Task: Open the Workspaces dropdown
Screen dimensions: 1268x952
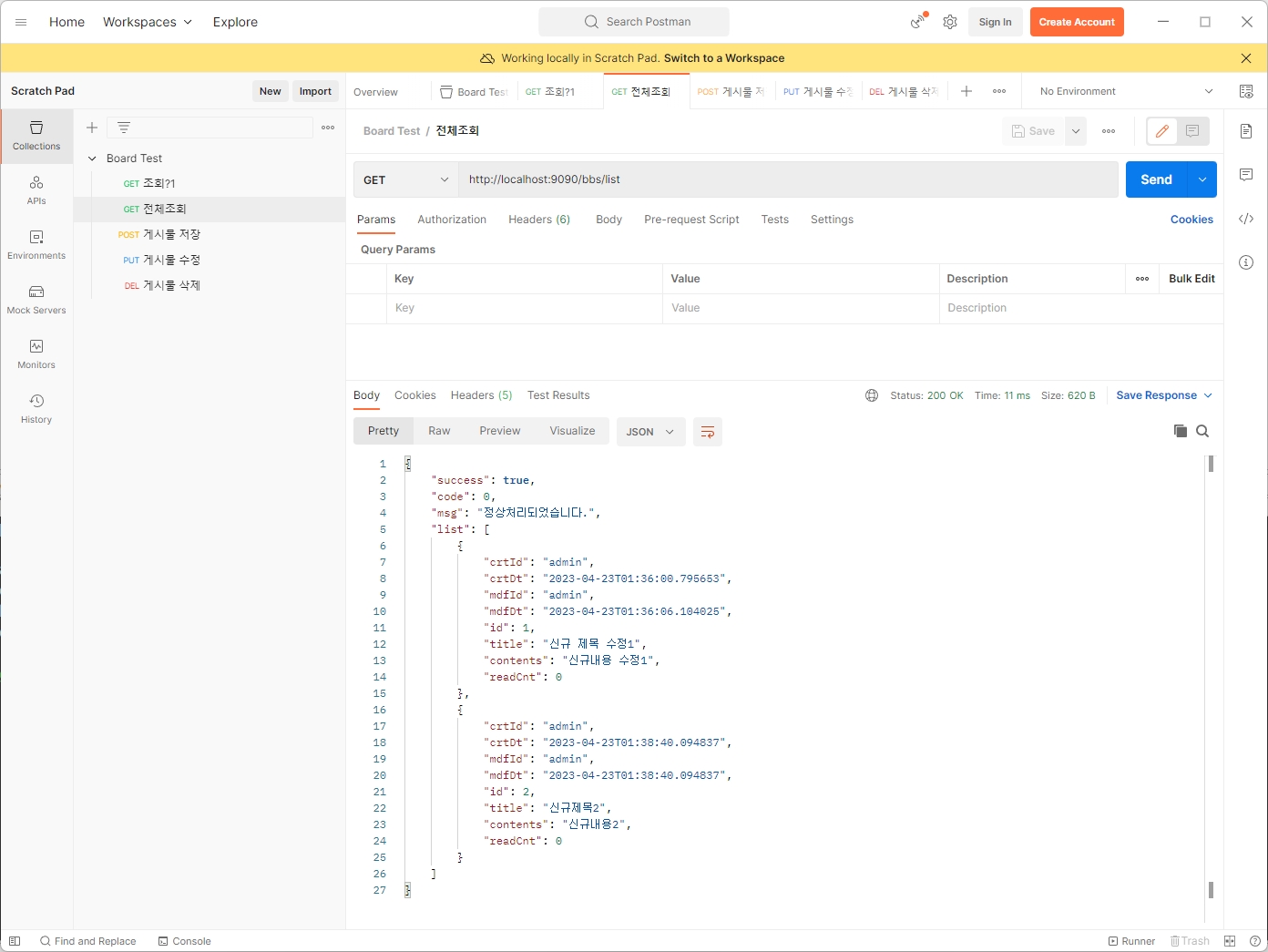Action: tap(148, 22)
